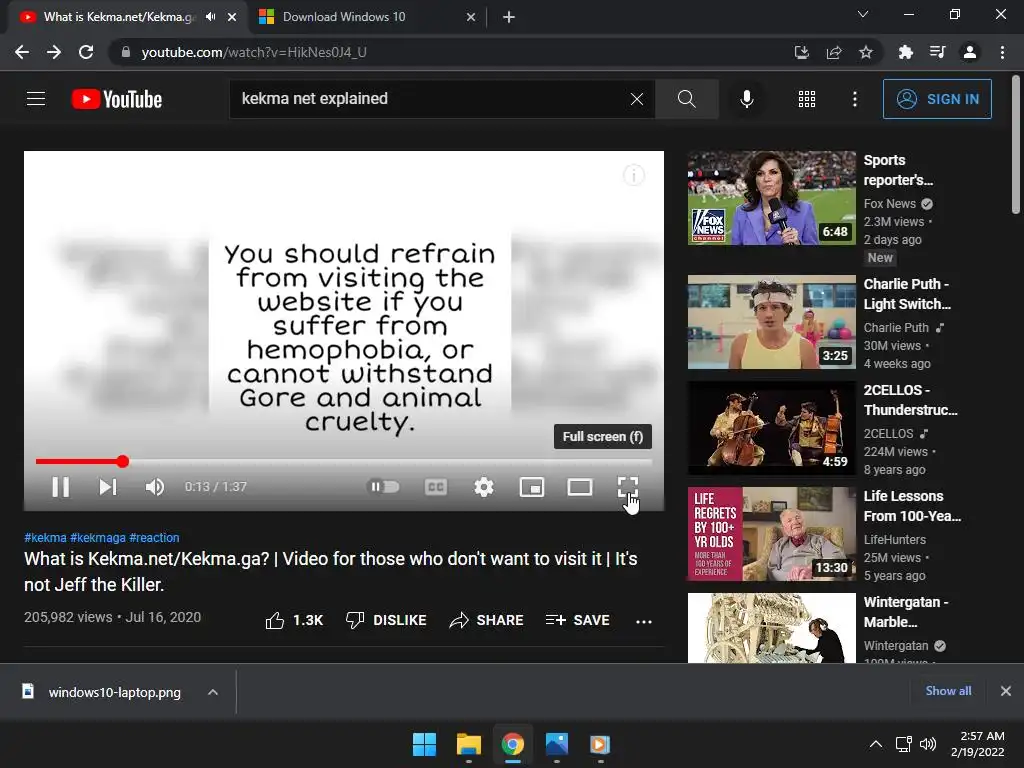Switch to theater mode
The width and height of the screenshot is (1024, 768).
pos(580,487)
